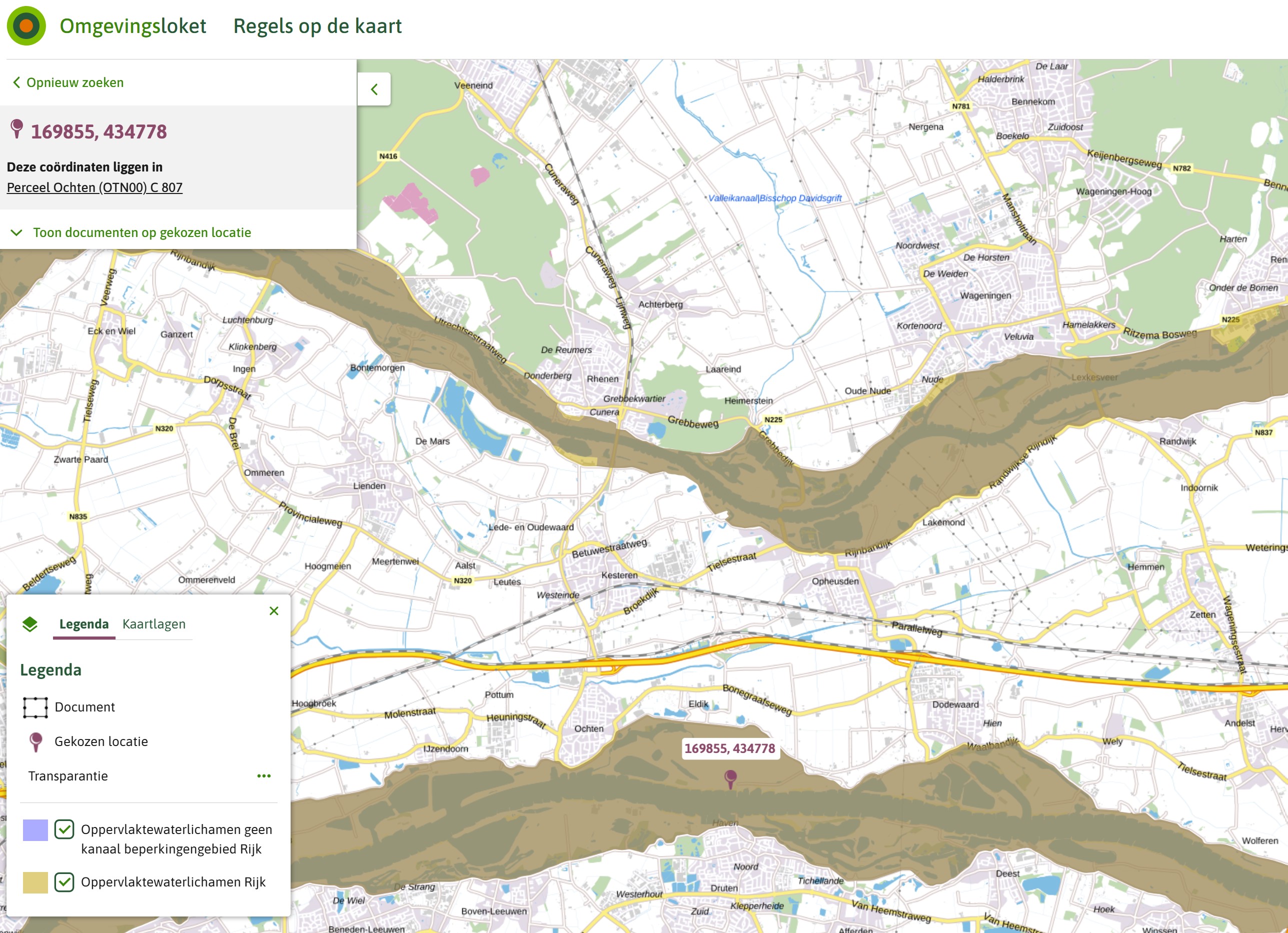Click the Gekozen locatie pin icon
This screenshot has width=1288, height=933.
[36, 741]
